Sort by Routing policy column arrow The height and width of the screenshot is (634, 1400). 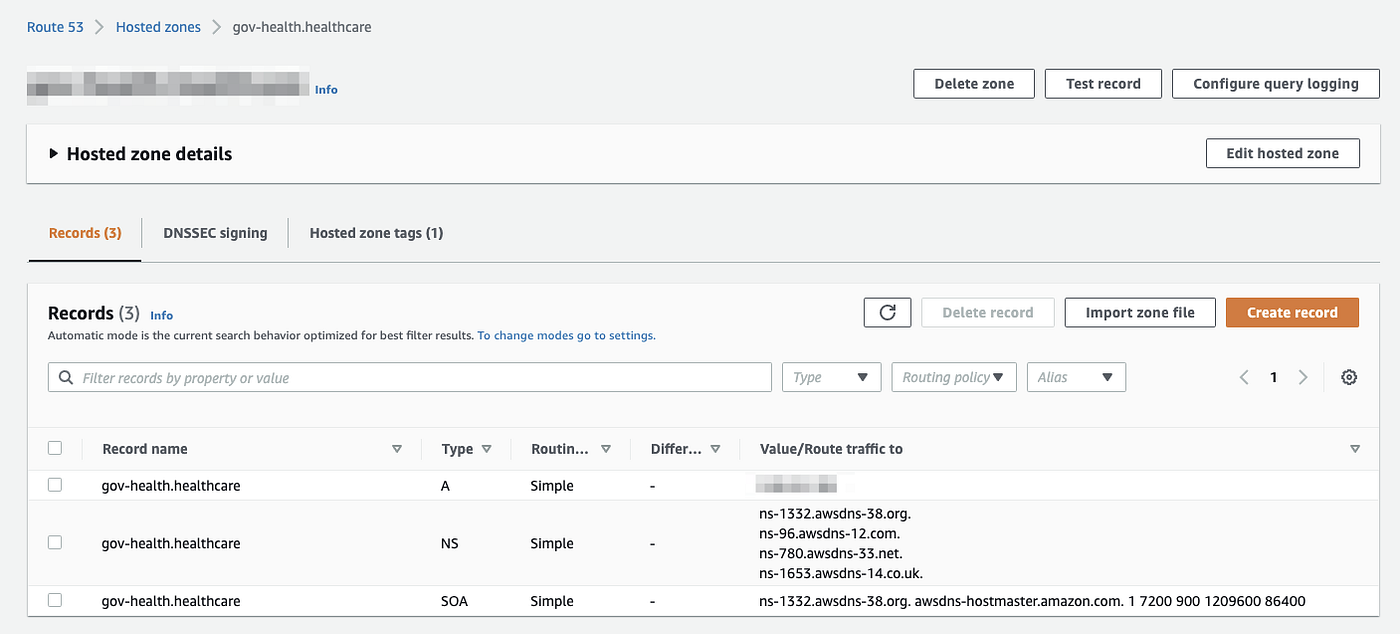[x=606, y=449]
